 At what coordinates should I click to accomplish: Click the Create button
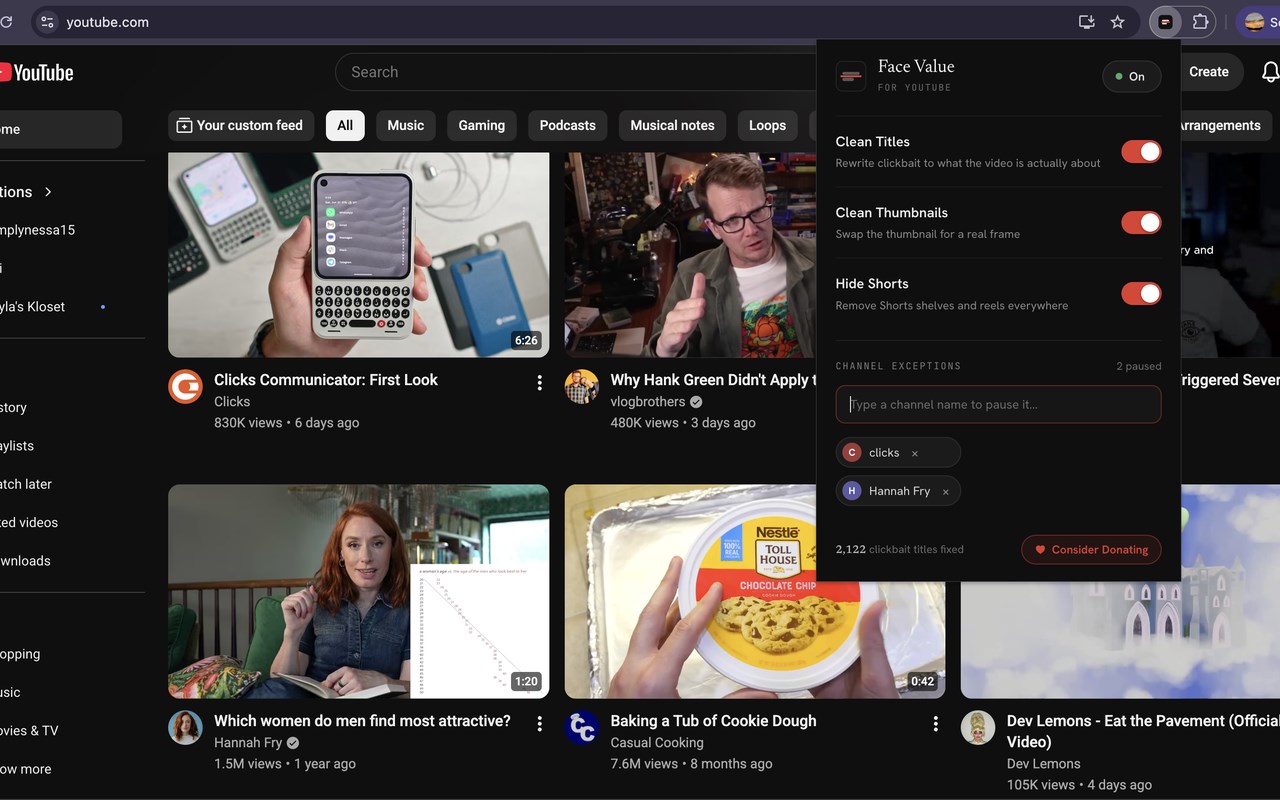(1209, 72)
